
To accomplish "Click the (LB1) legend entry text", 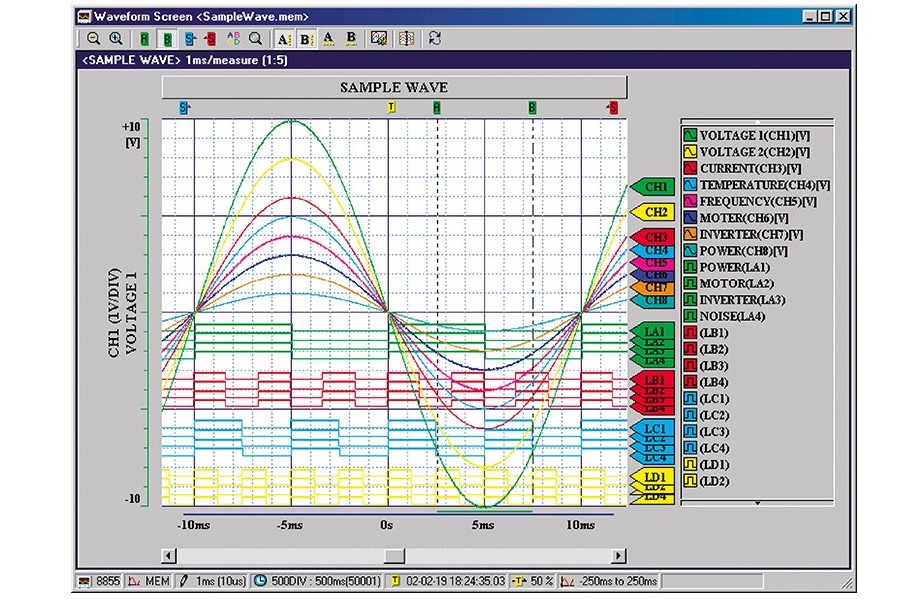I will point(714,333).
